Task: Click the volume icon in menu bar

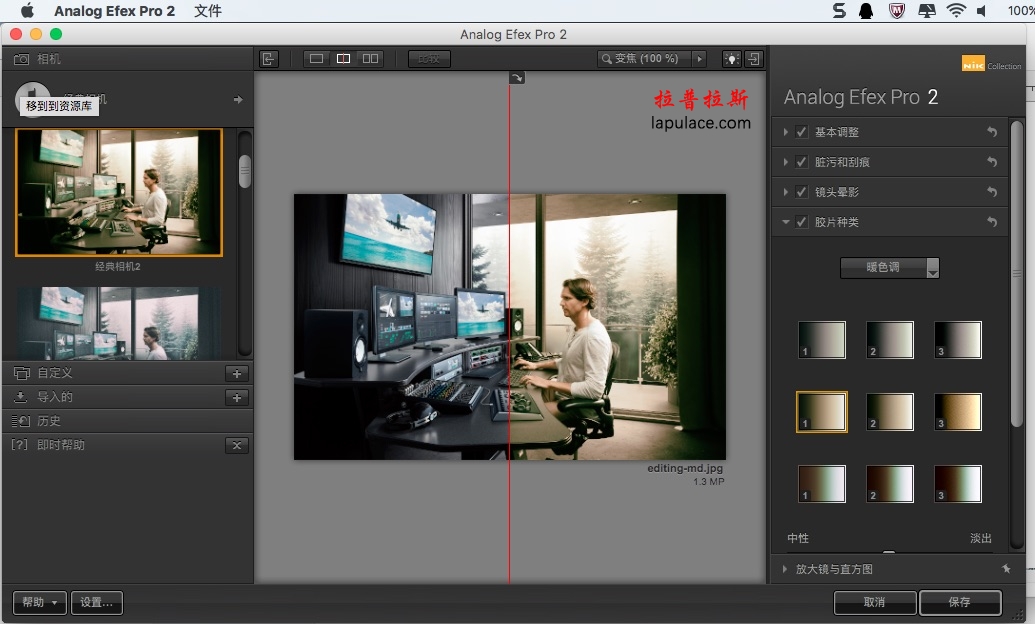Action: [982, 11]
